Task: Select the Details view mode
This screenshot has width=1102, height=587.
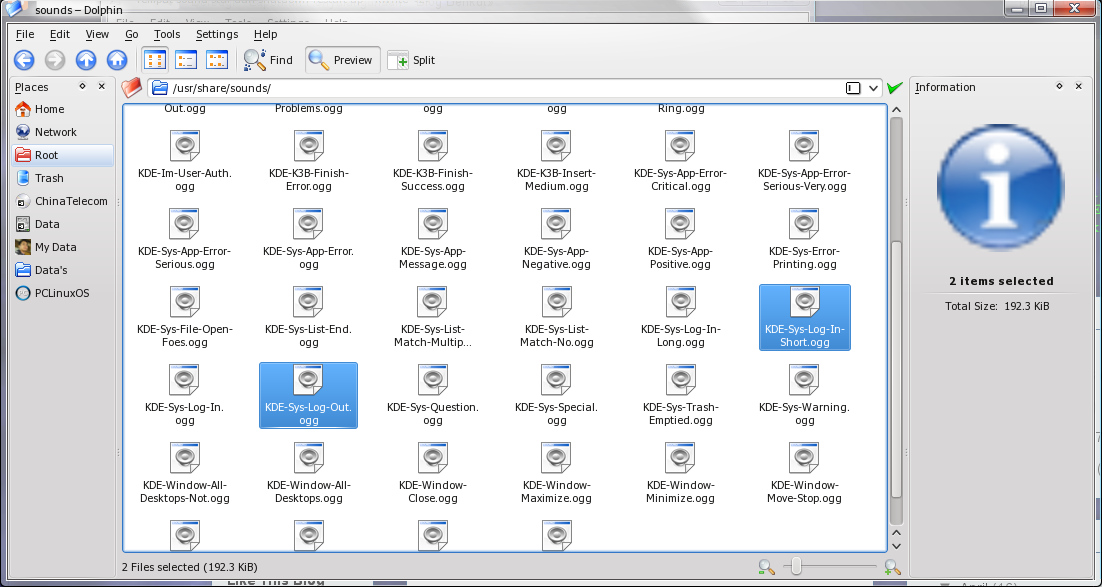Action: pyautogui.click(x=186, y=59)
